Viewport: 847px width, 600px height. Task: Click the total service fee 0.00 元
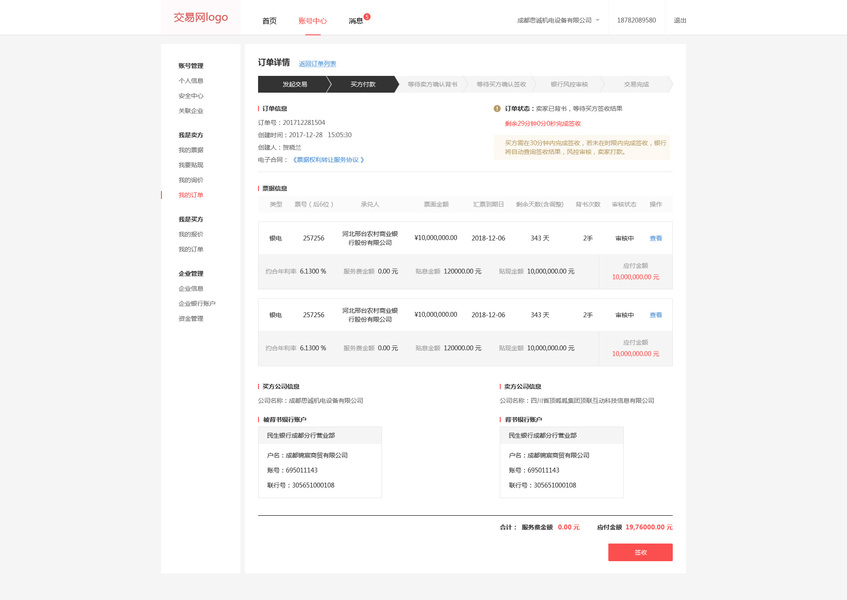click(568, 527)
